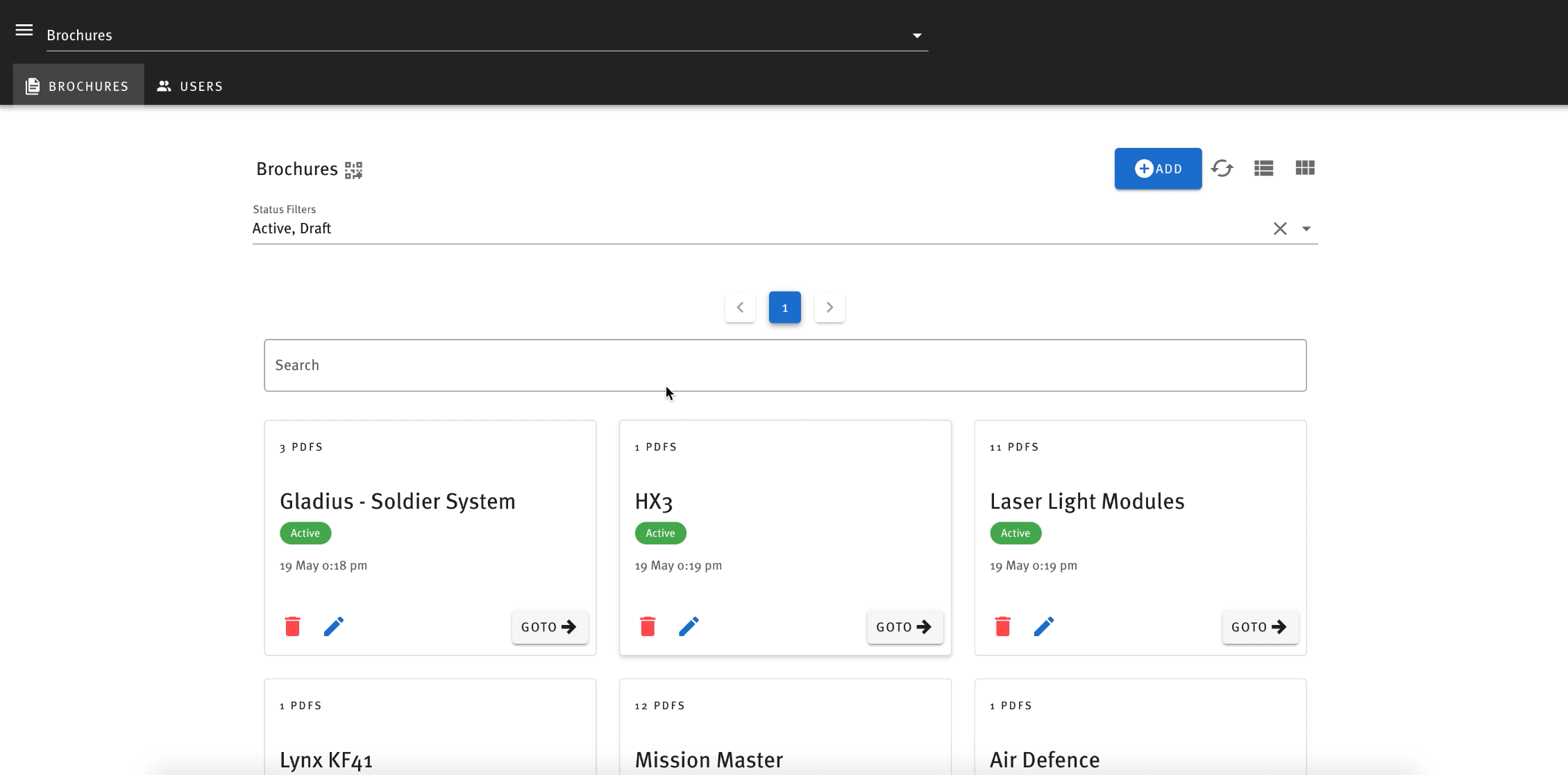Viewport: 1568px width, 775px height.
Task: Open the hamburger navigation menu
Action: 24,30
